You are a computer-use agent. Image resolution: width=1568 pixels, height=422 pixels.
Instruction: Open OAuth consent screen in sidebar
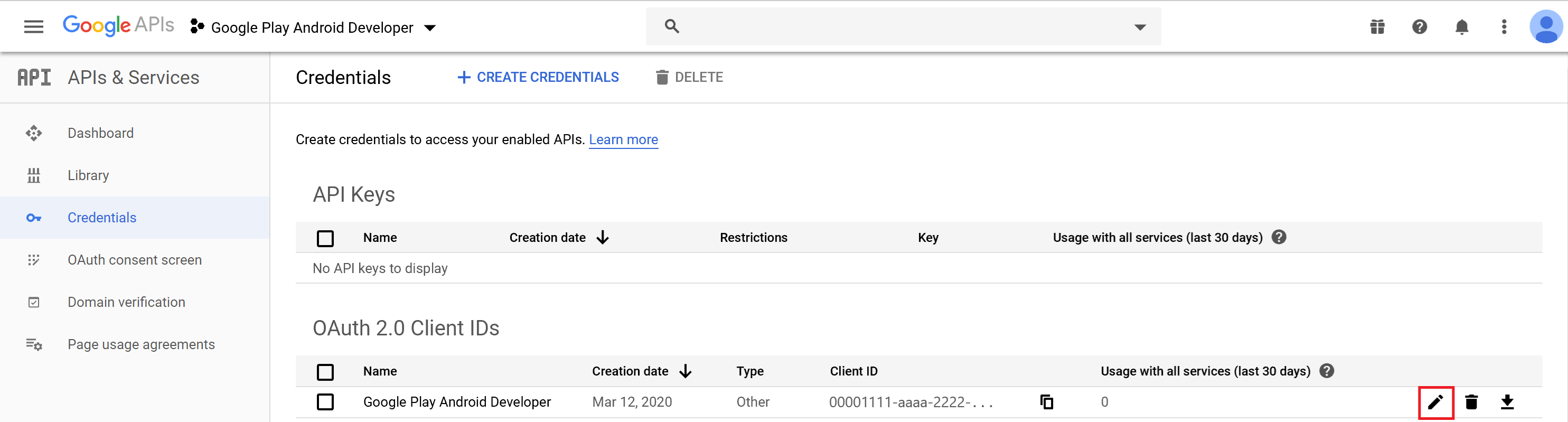tap(135, 260)
